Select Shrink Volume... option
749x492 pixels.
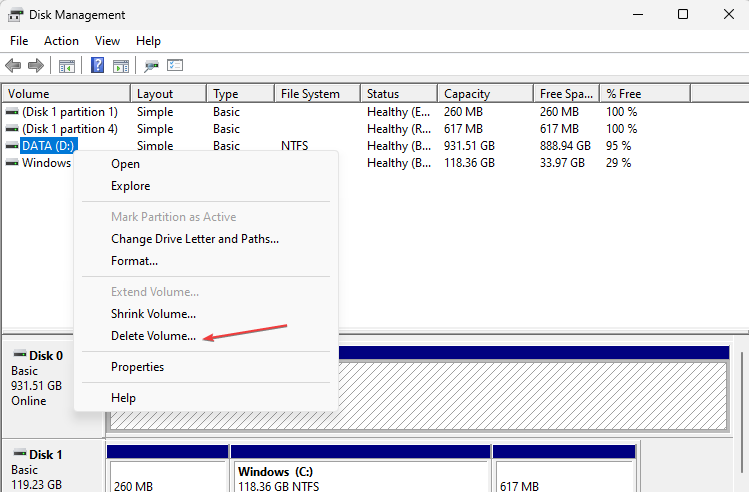pos(206,314)
